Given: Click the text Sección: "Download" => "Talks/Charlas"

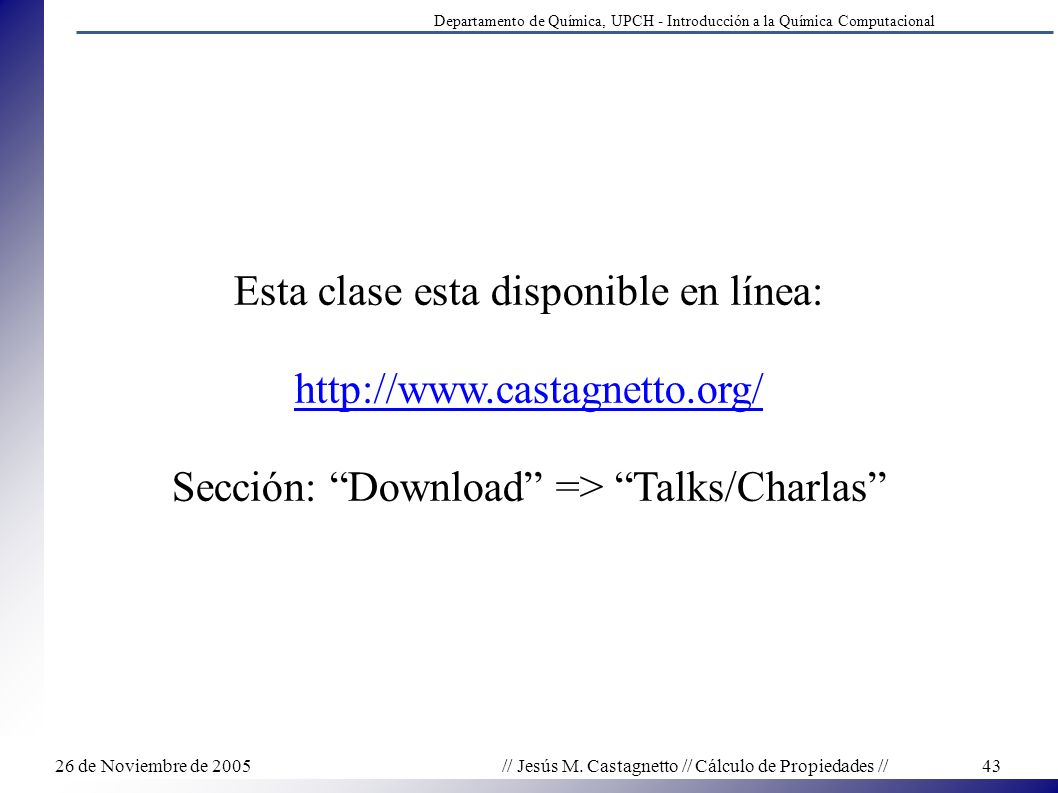Looking at the screenshot, I should coord(529,487).
